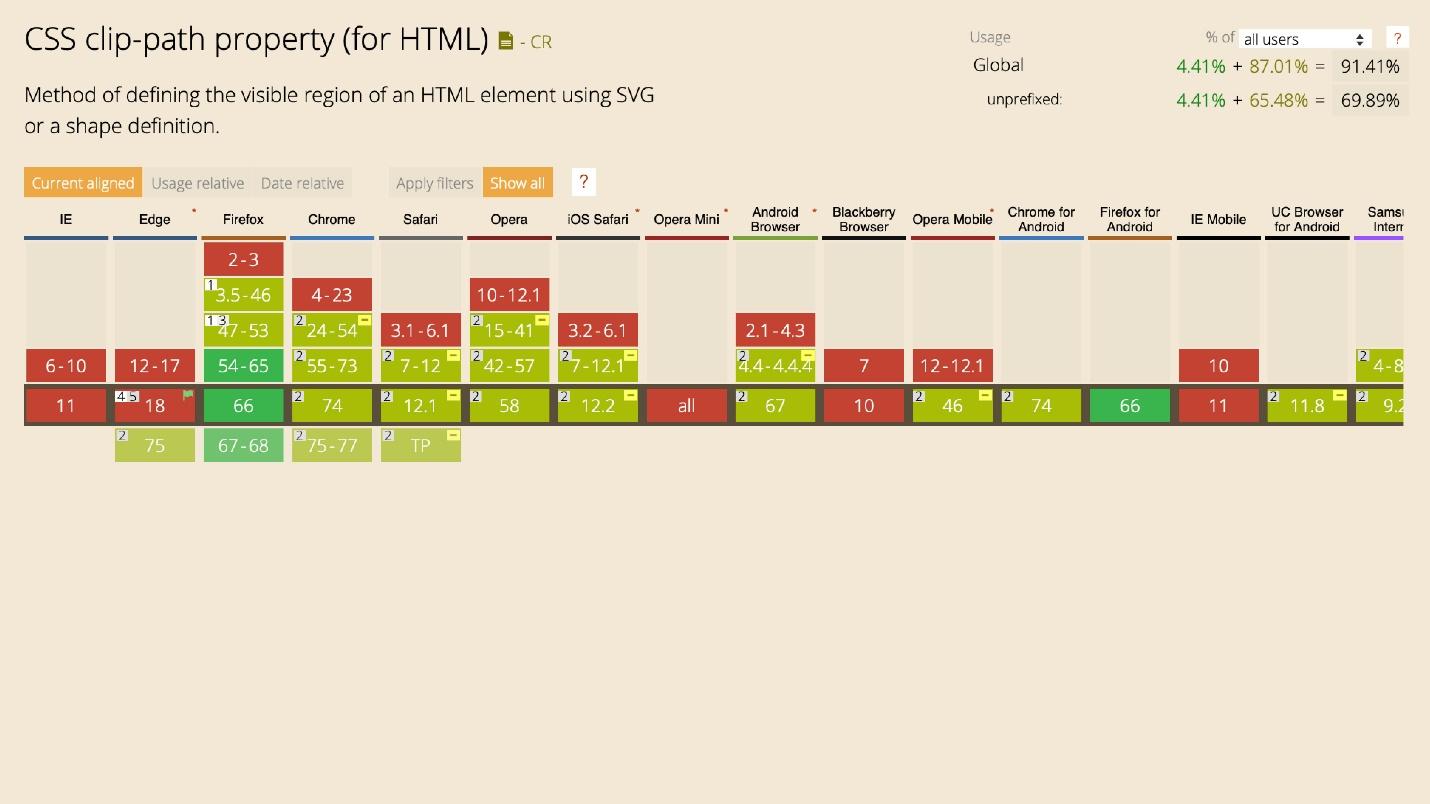This screenshot has height=804, width=1430.
Task: Open the spec document icon beside the title
Action: click(506, 41)
